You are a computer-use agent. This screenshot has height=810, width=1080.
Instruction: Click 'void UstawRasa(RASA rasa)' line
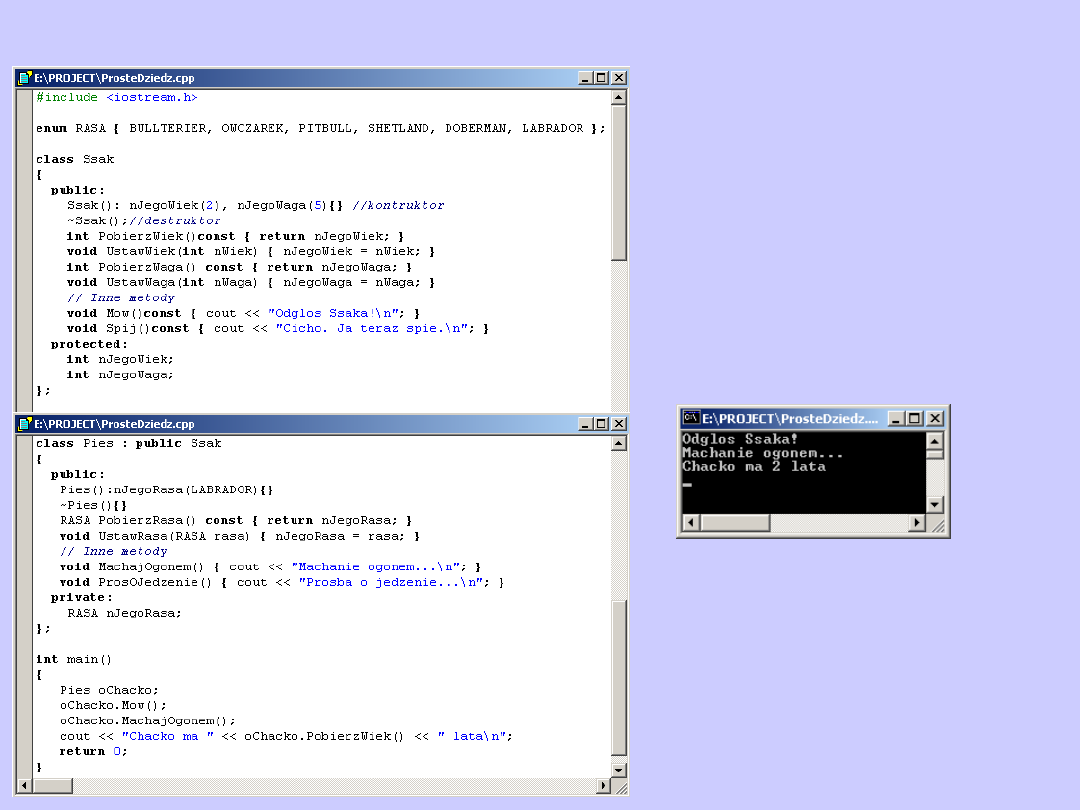(240, 536)
